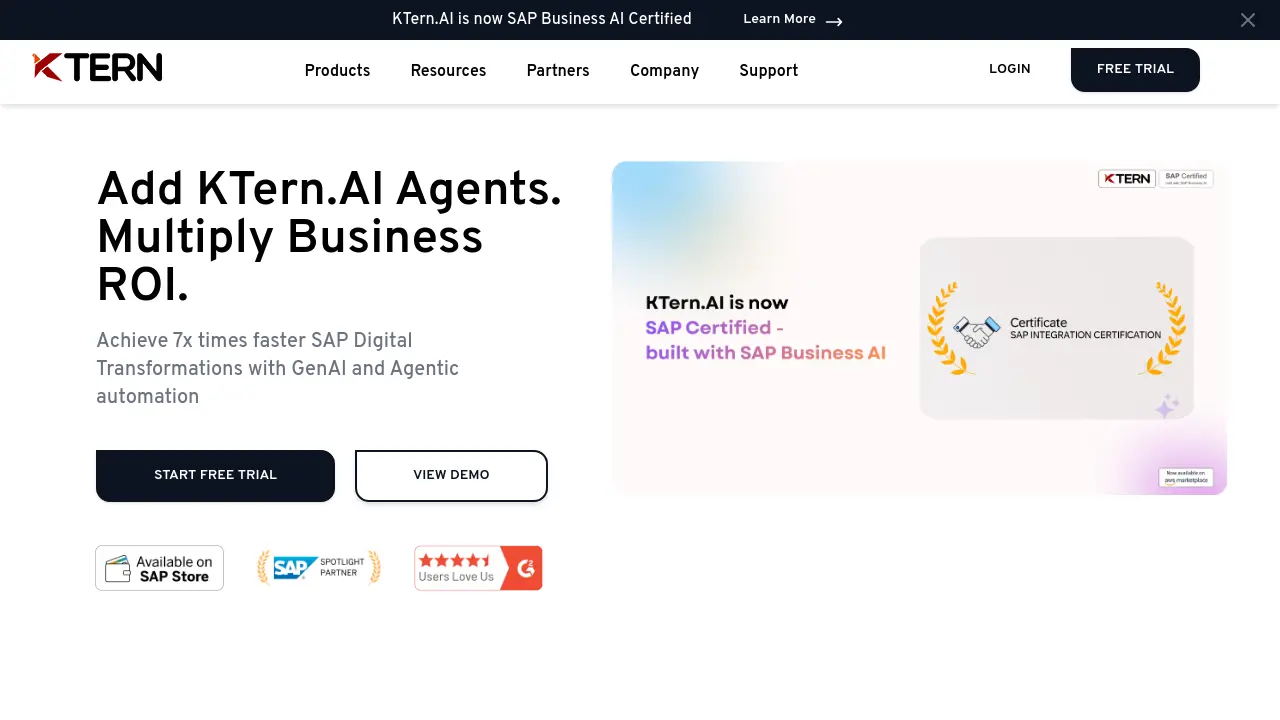
Task: Follow the Learn More banner link
Action: tap(780, 19)
